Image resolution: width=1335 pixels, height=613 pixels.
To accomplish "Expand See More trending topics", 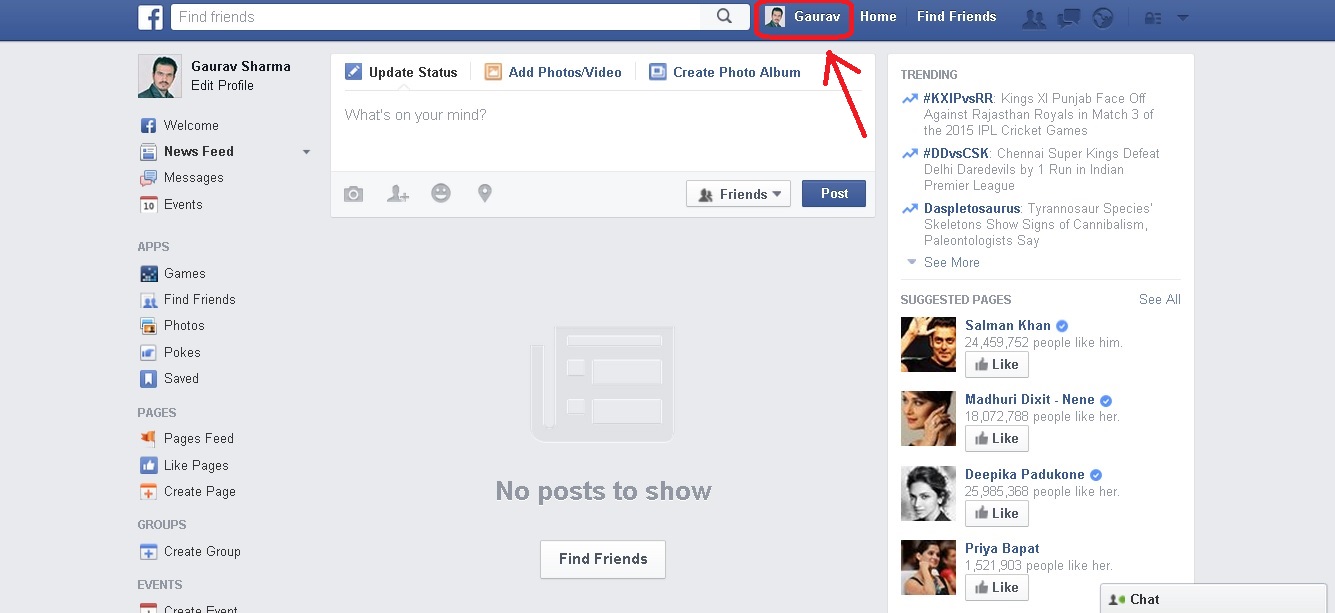I will click(x=951, y=262).
